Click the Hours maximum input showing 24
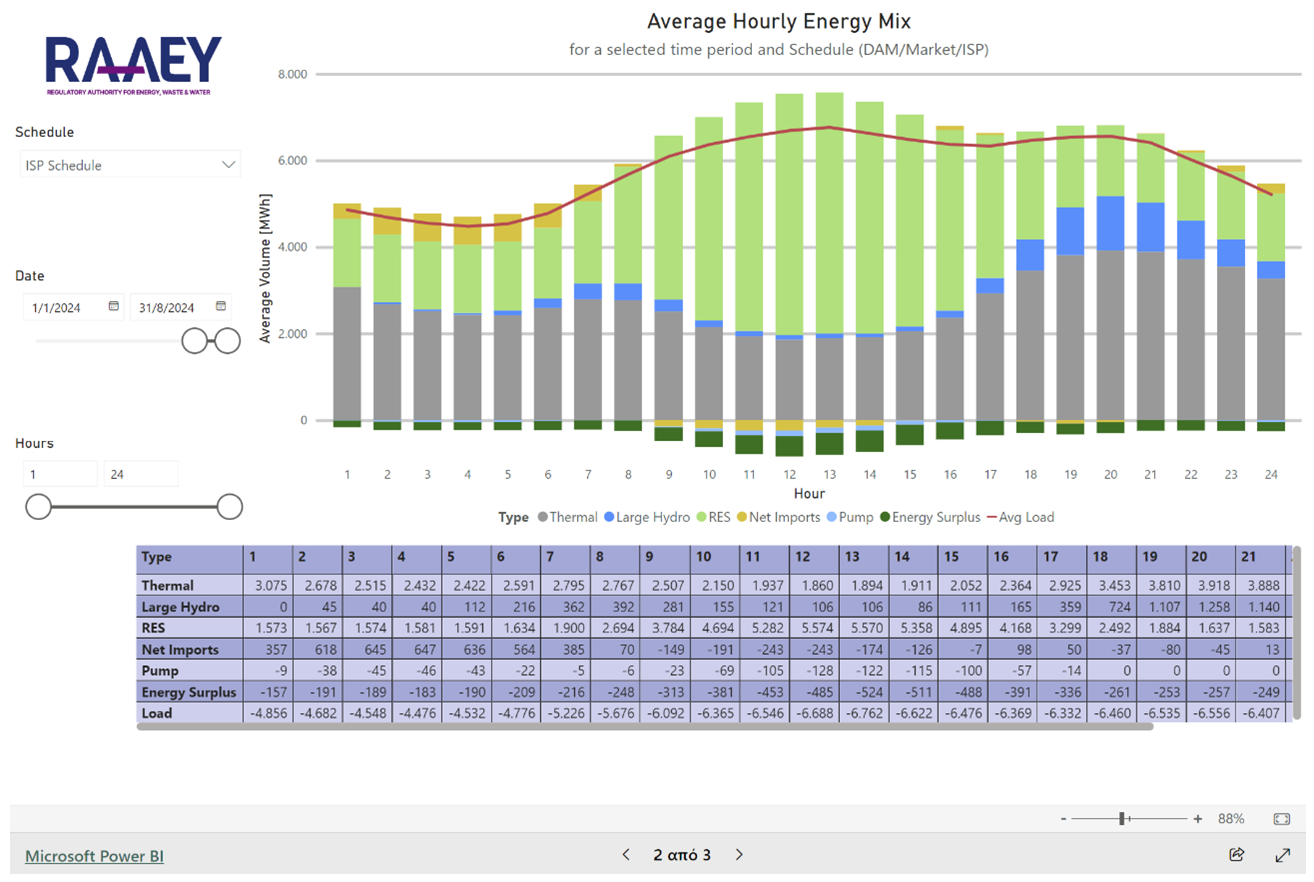This screenshot has width=1314, height=882. (140, 474)
